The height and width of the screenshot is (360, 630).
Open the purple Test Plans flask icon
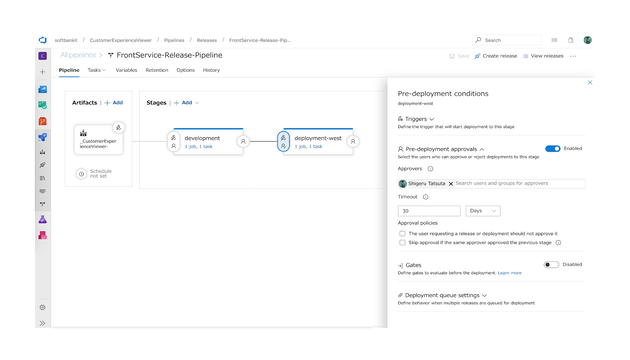point(43,219)
